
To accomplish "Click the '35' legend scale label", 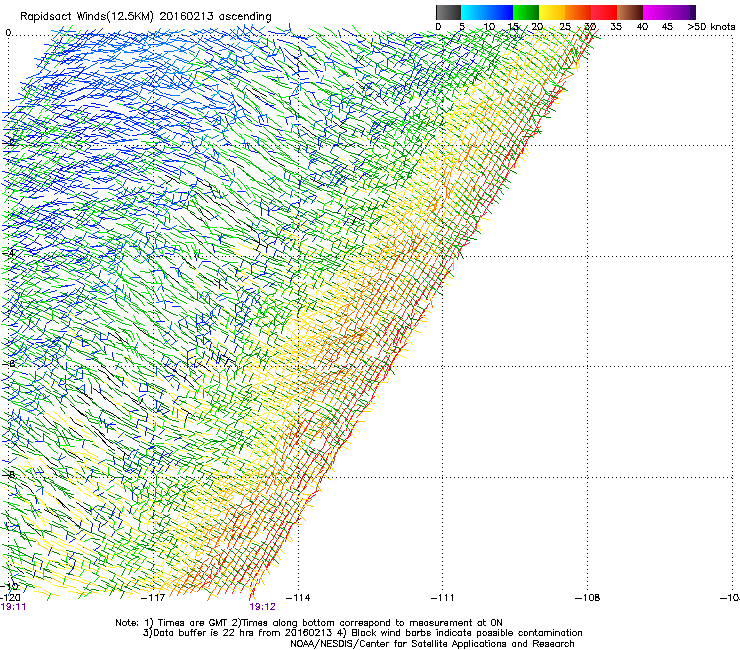I will [616, 27].
